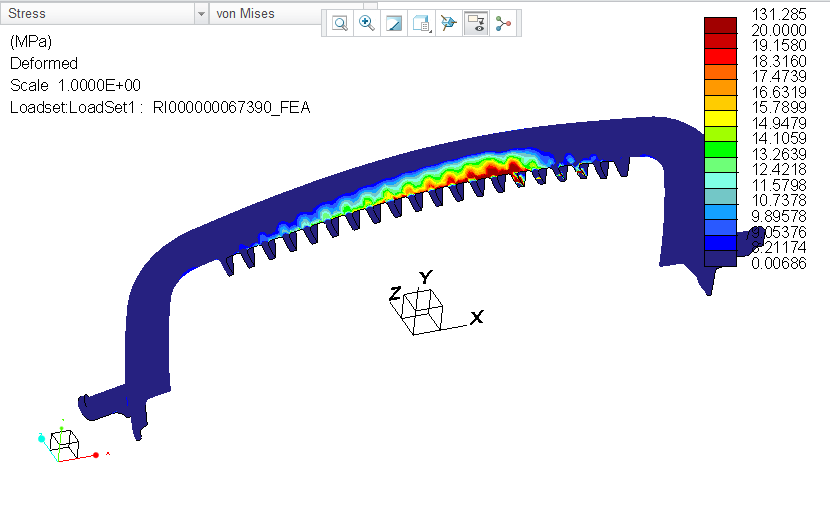Click the three-node datum display icon
Screen dimensions: 830x516
(x=503, y=23)
